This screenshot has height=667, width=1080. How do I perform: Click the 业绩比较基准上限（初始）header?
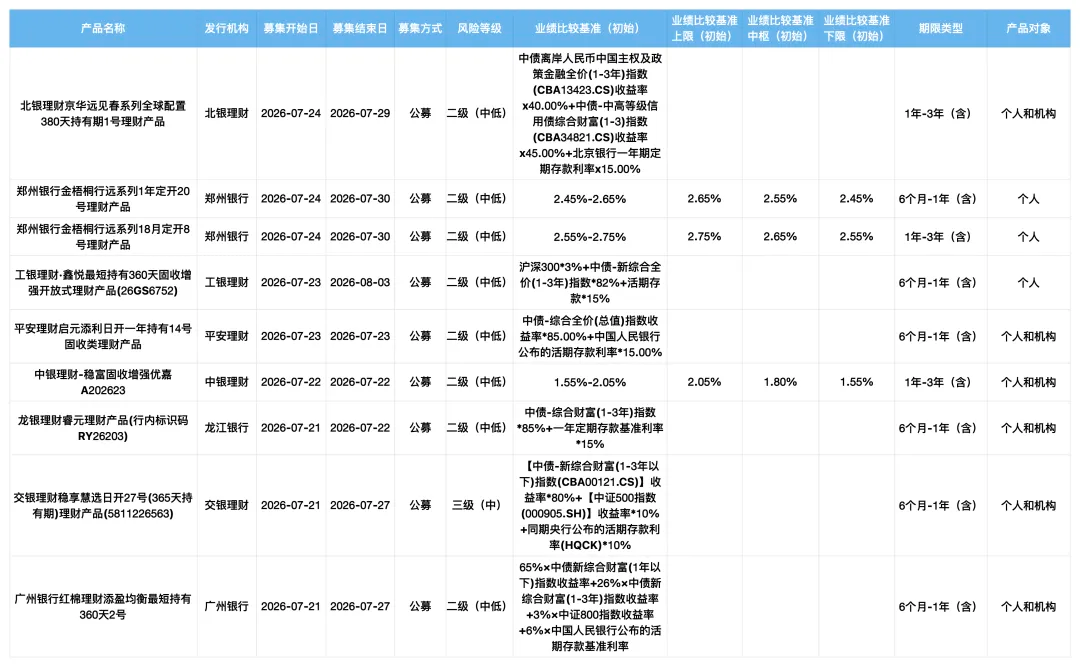(705, 28)
